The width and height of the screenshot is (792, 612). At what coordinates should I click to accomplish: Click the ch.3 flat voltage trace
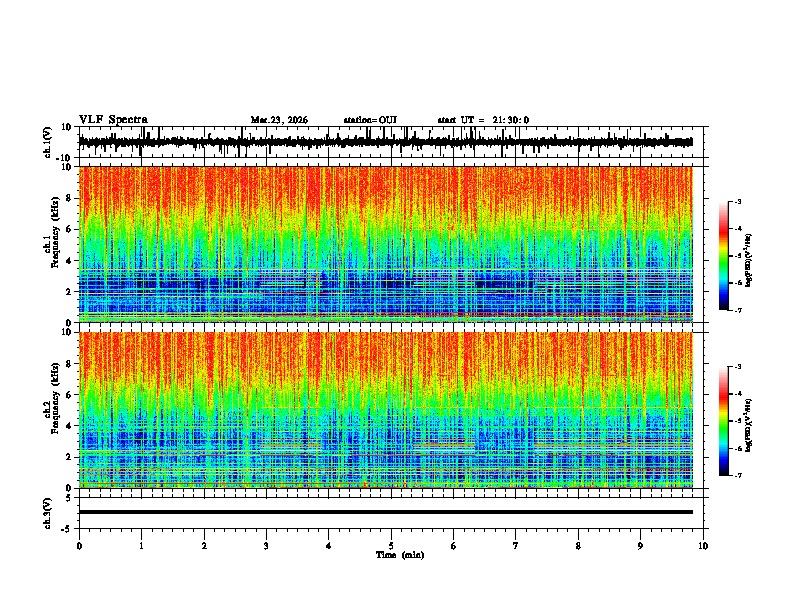click(385, 512)
